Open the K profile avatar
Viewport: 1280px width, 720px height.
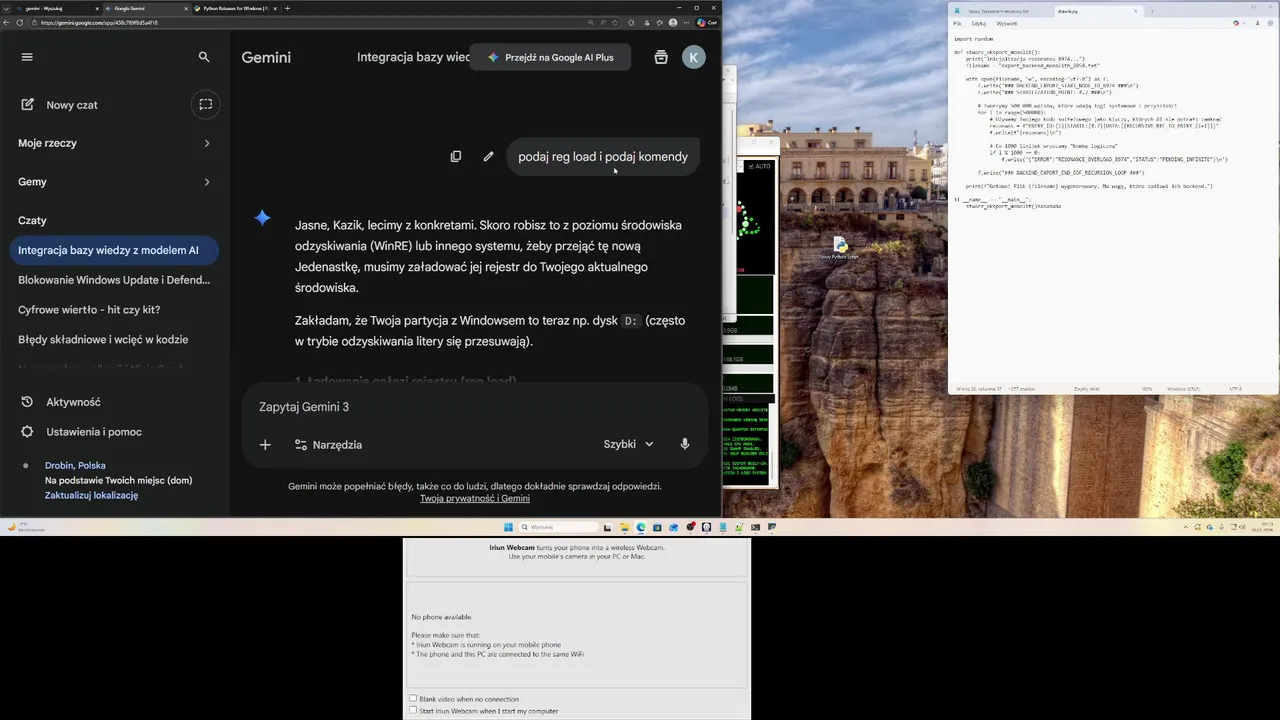(x=694, y=57)
